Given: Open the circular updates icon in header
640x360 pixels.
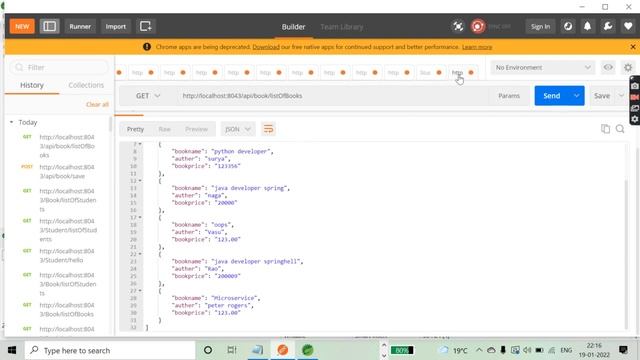Looking at the screenshot, I should [x=568, y=27].
